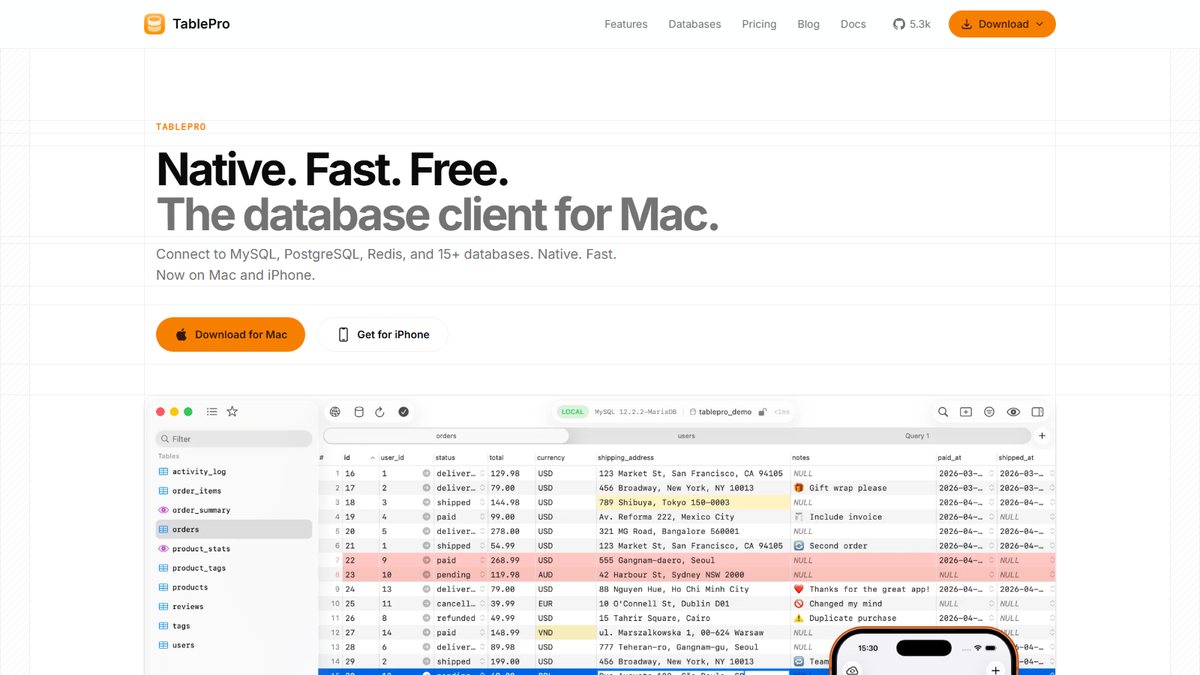Click the TablePro brand name link

pos(200,24)
